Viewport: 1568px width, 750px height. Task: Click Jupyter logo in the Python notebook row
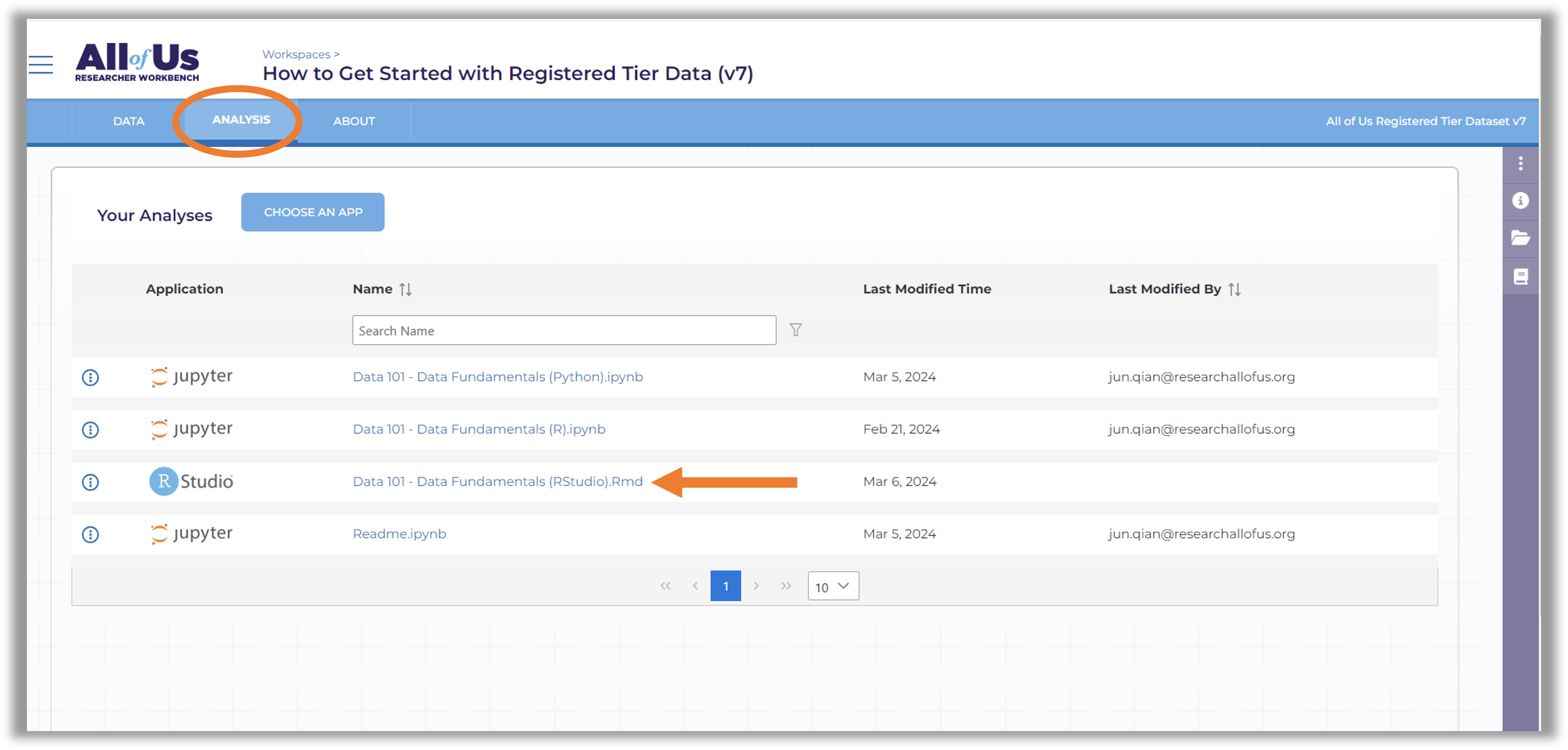click(x=191, y=377)
